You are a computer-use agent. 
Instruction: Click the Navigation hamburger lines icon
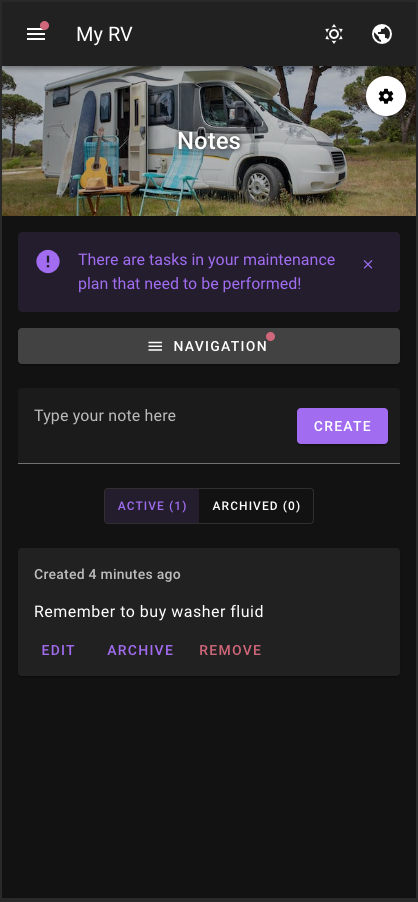tap(155, 346)
